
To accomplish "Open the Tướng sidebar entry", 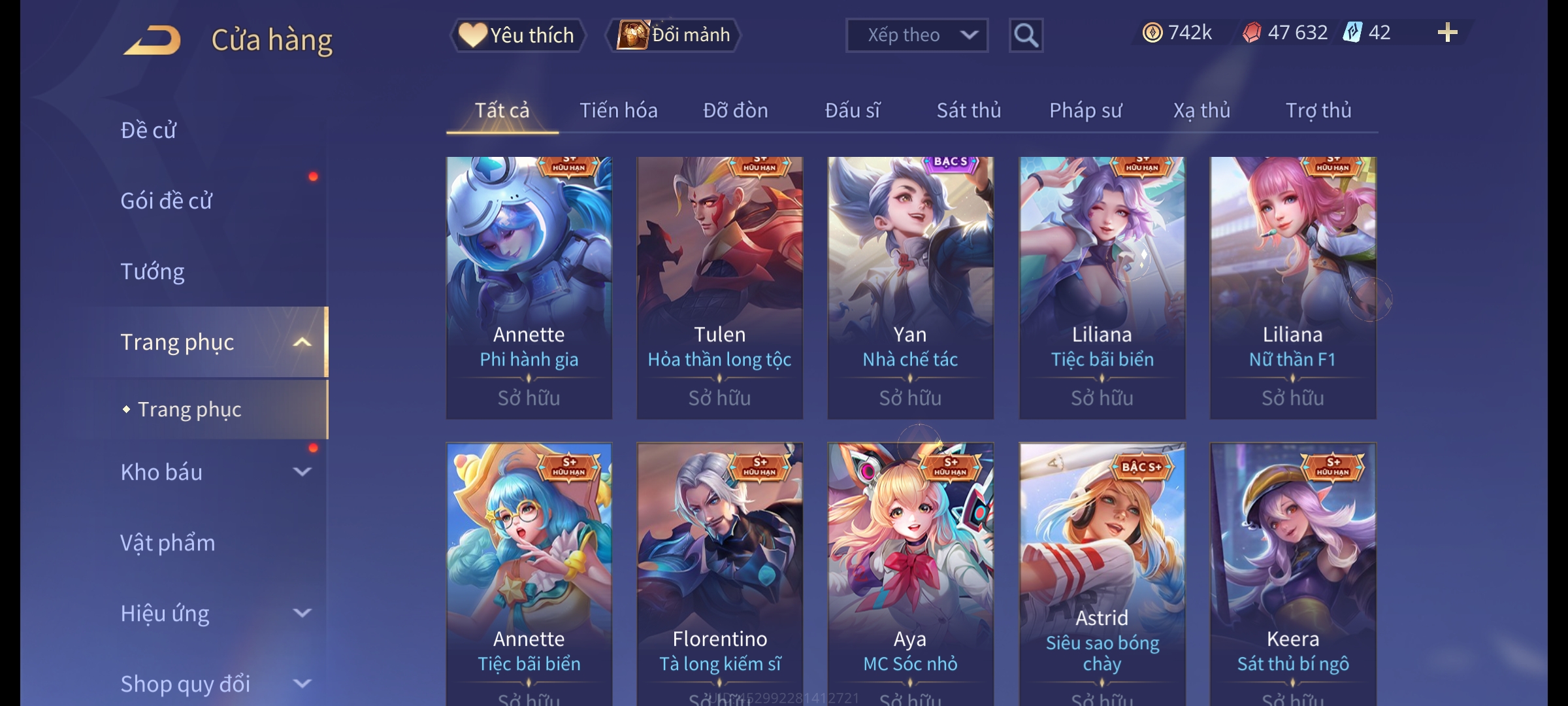I will (152, 271).
